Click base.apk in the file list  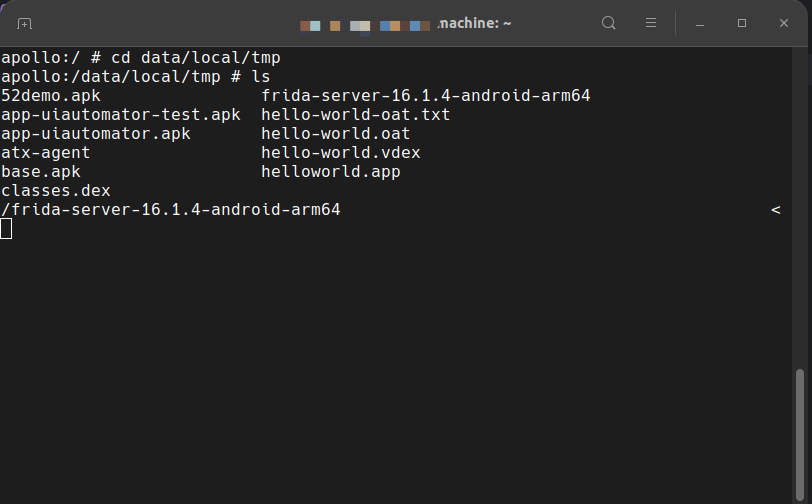pyautogui.click(x=41, y=172)
